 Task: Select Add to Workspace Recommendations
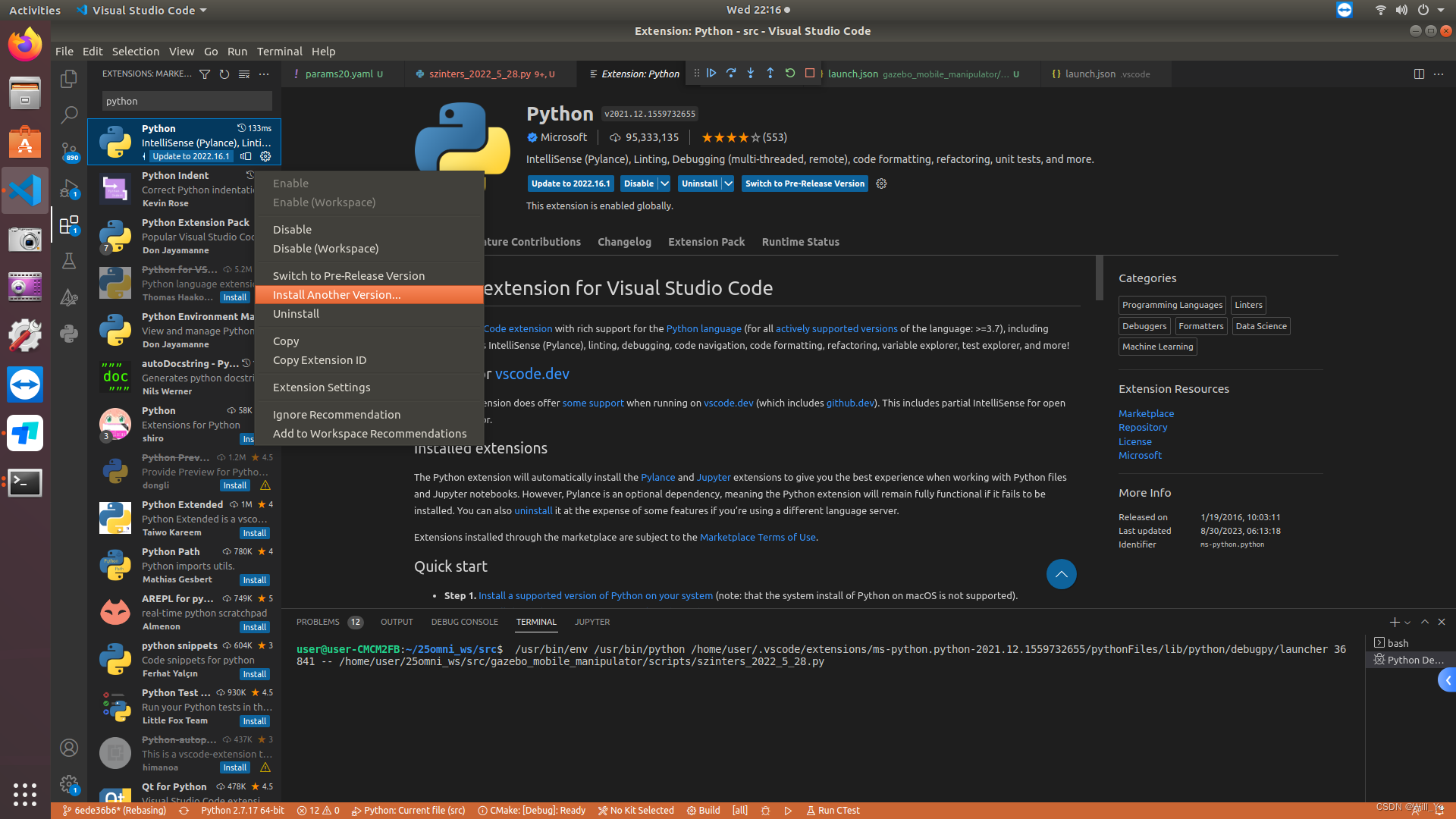click(369, 434)
